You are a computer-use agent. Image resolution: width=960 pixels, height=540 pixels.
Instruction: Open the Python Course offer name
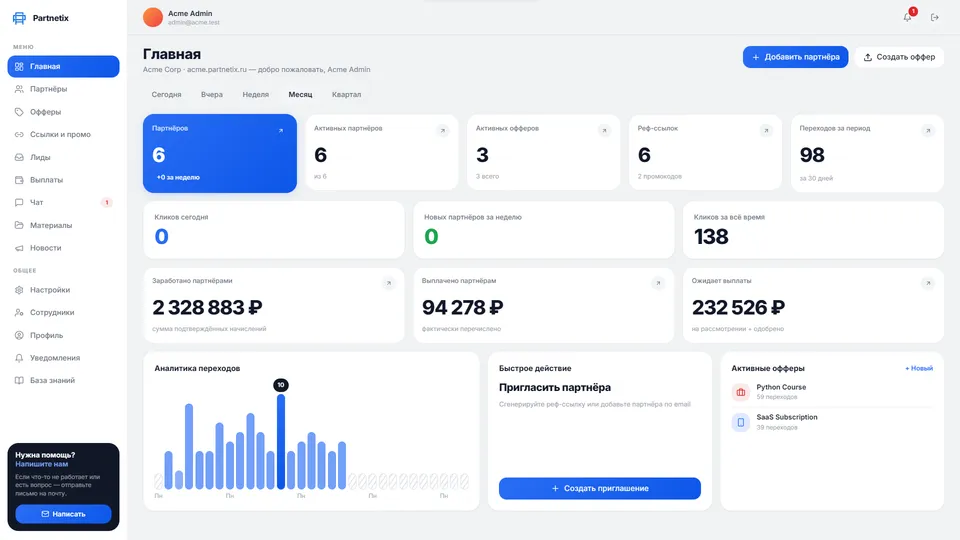tap(781, 387)
